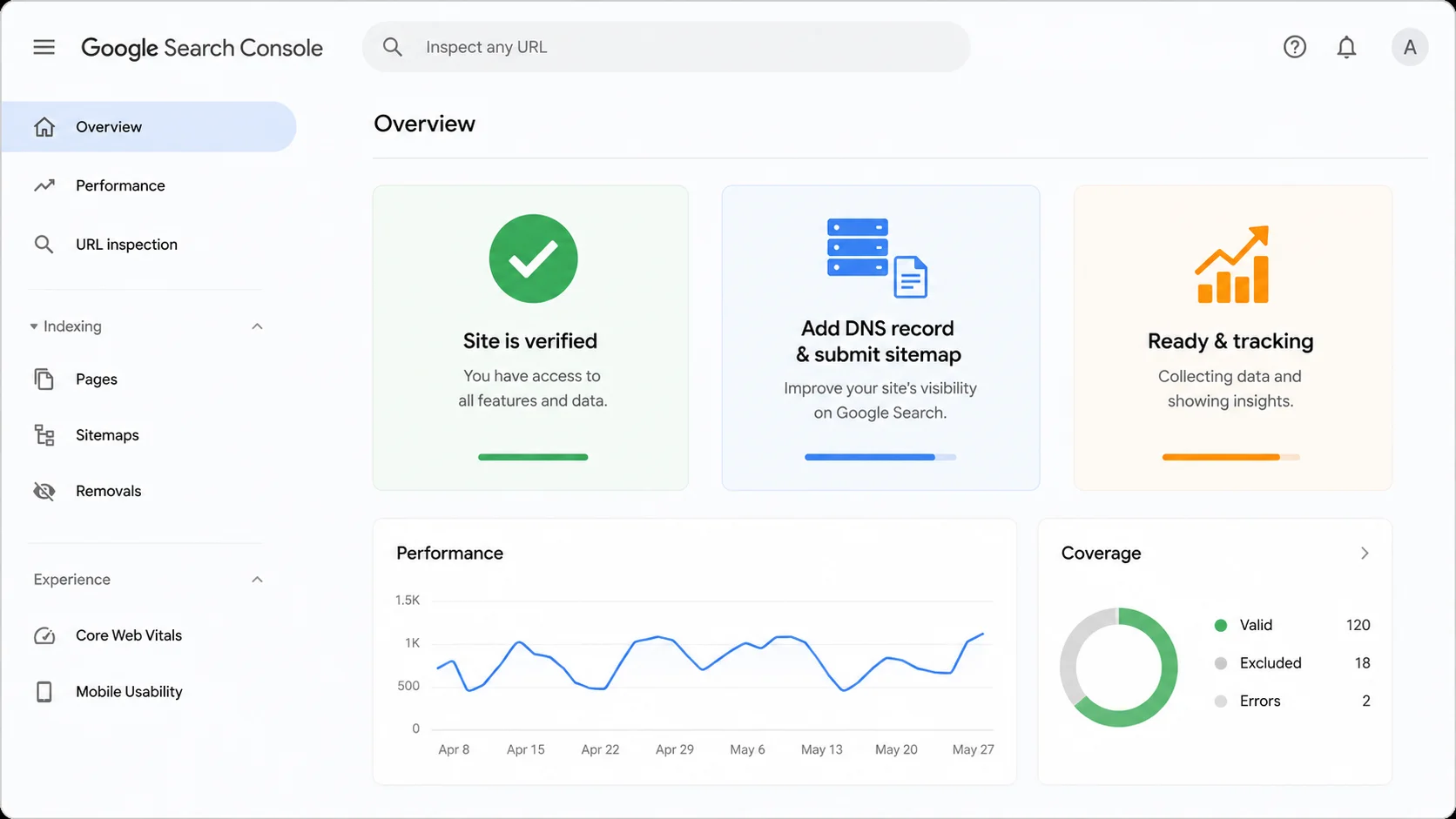
Task: Click the Excluded legend label
Action: click(x=1271, y=663)
